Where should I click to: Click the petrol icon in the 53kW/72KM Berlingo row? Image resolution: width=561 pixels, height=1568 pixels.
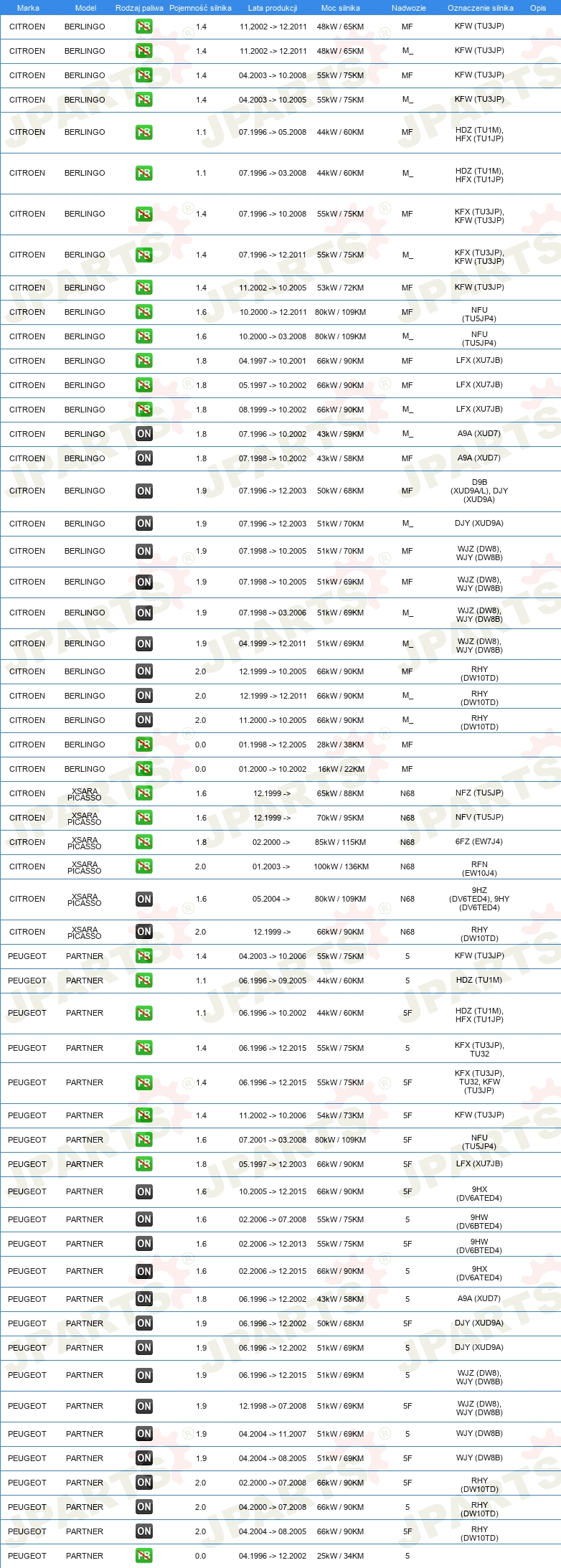144,288
